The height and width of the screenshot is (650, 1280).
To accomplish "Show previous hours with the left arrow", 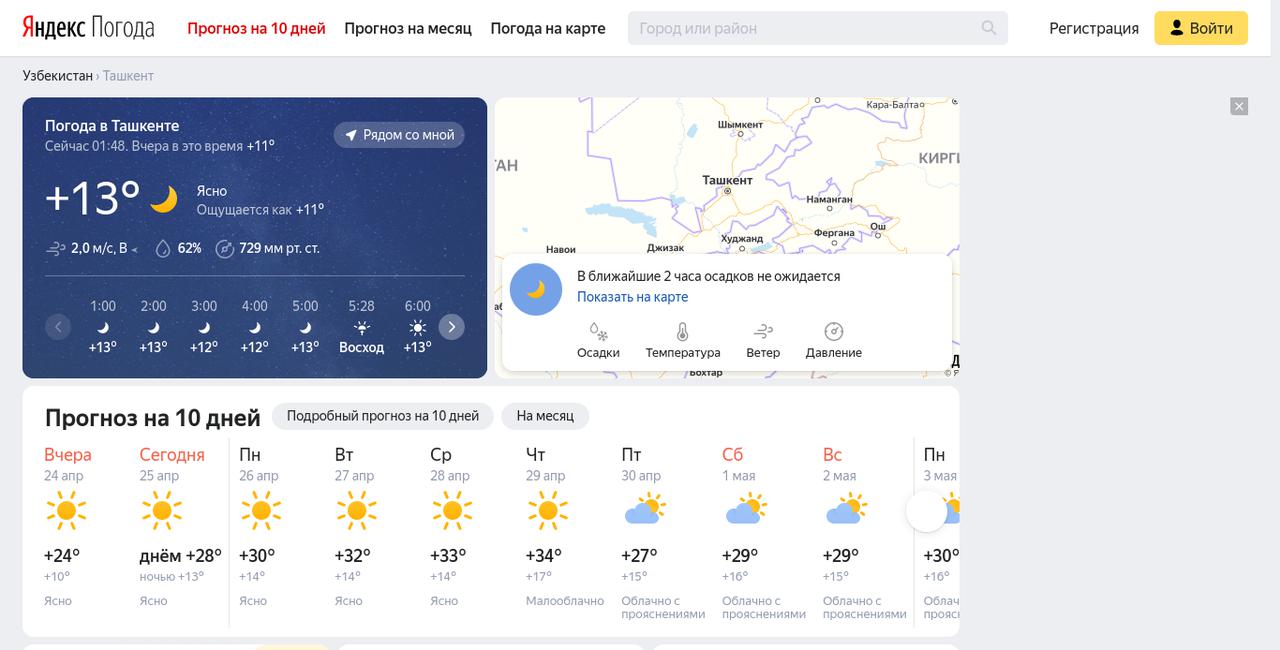I will coord(58,327).
